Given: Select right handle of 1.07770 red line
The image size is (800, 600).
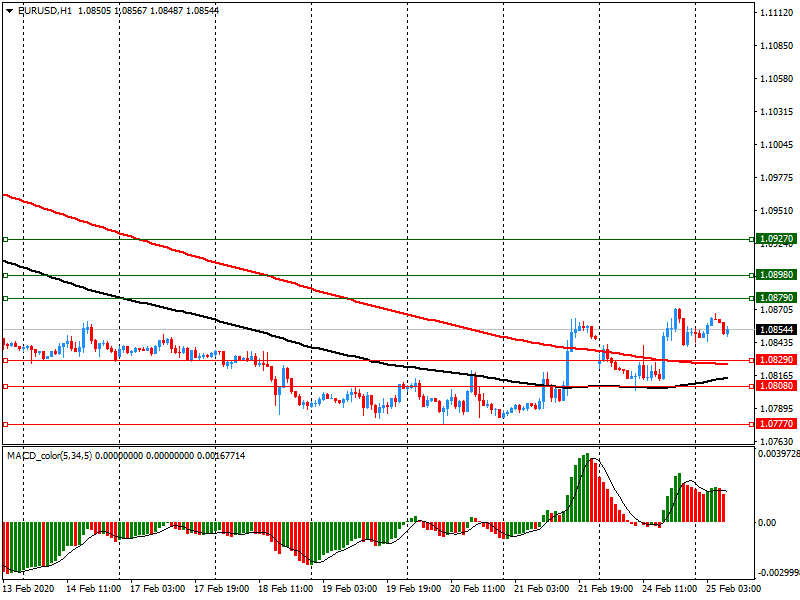Looking at the screenshot, I should [752, 424].
